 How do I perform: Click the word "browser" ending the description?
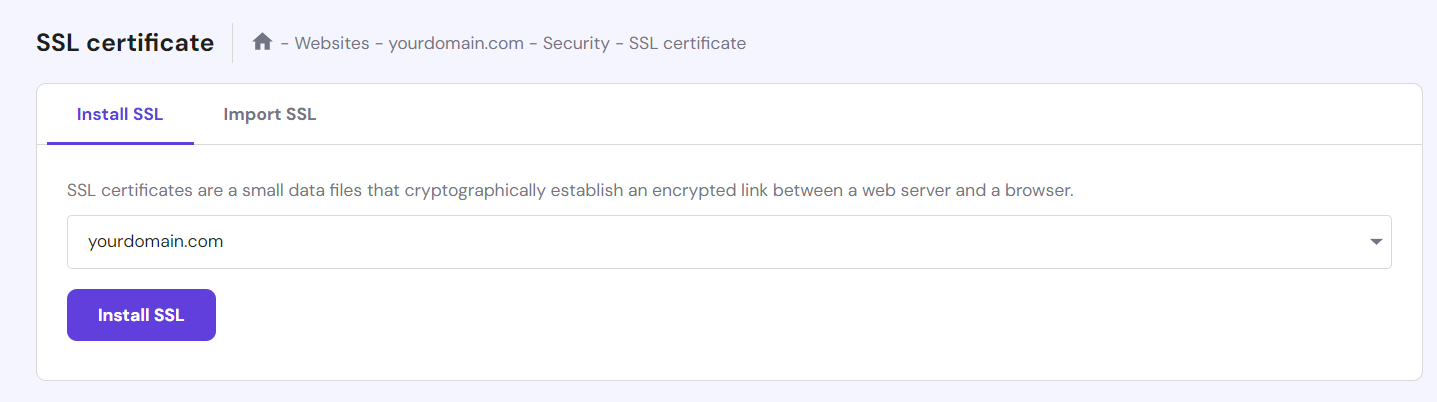(1040, 190)
